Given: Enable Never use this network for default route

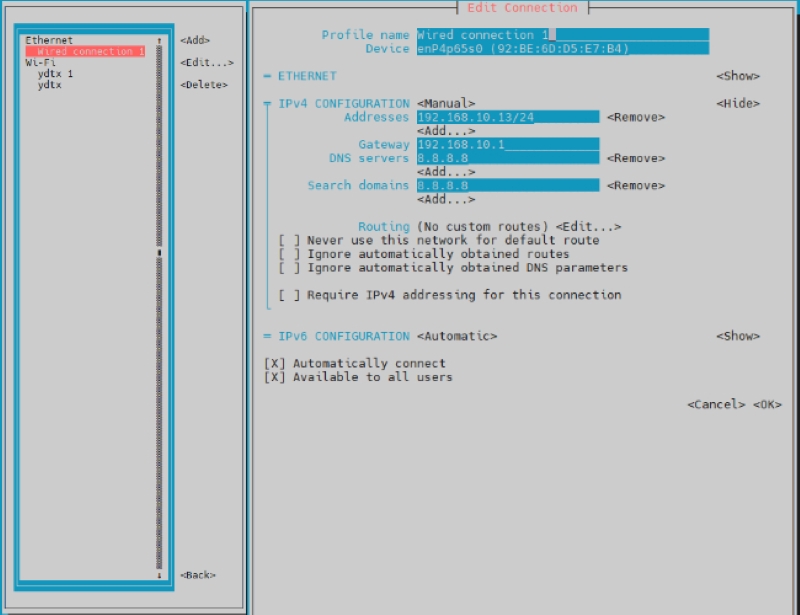Looking at the screenshot, I should [289, 241].
